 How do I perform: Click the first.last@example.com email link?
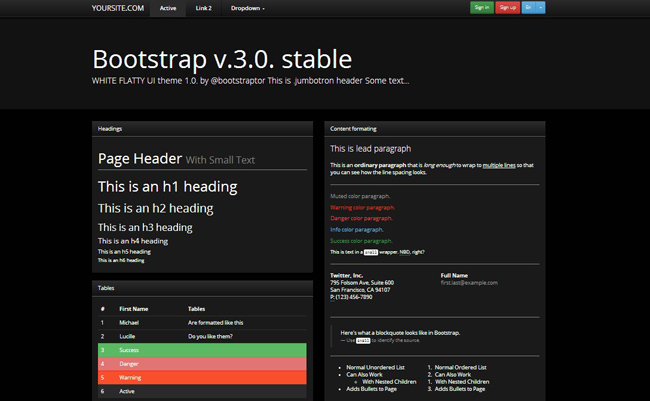click(x=469, y=283)
